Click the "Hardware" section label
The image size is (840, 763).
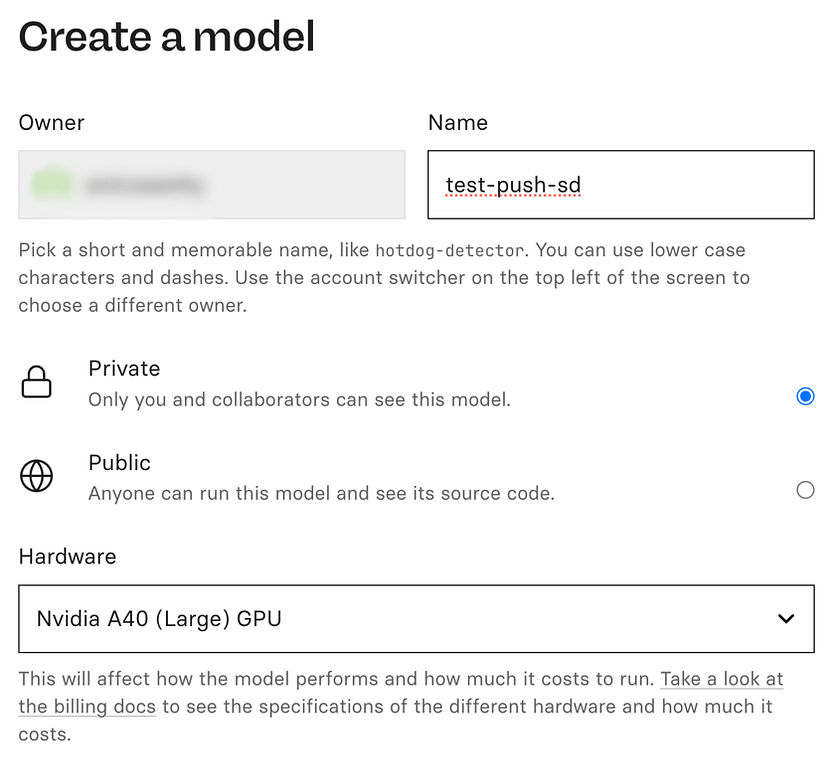(x=67, y=557)
